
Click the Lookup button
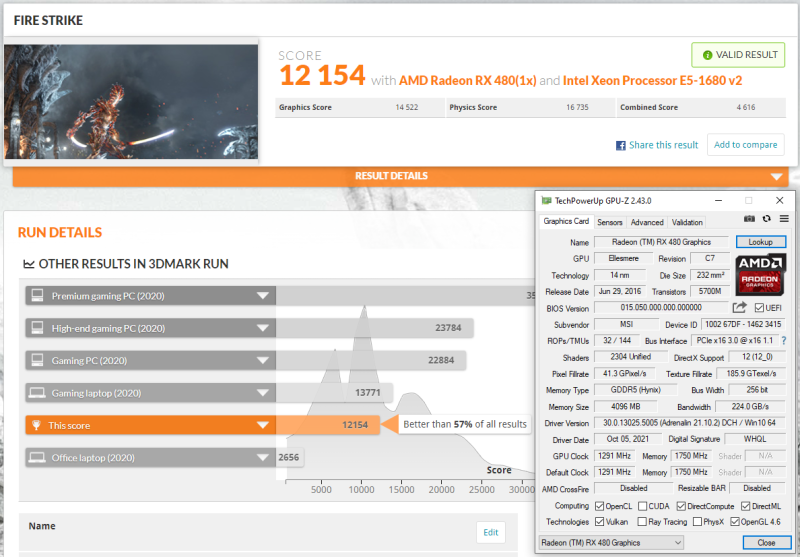click(761, 242)
